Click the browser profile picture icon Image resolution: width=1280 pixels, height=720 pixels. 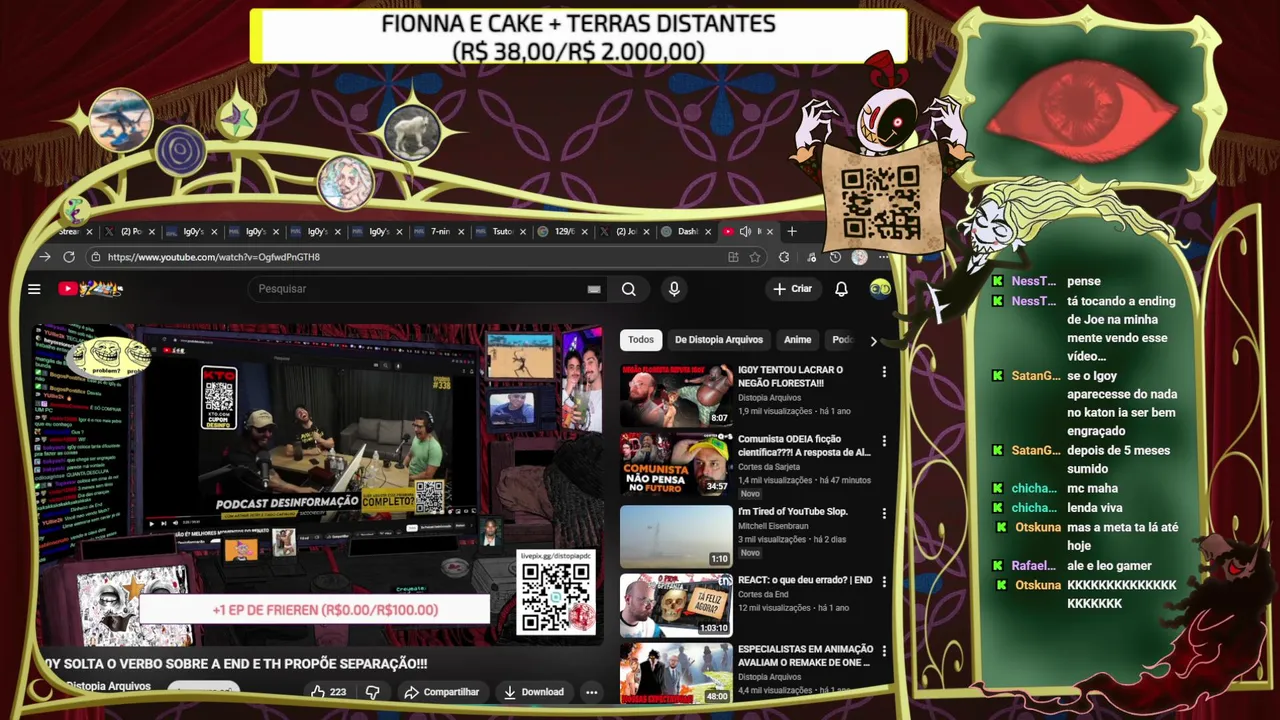click(859, 257)
